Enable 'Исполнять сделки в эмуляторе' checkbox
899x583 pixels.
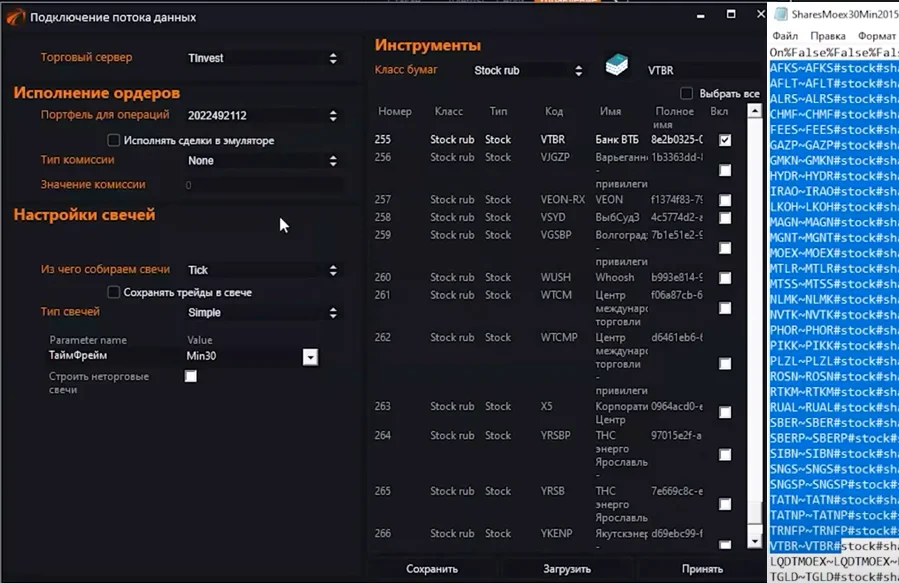pyautogui.click(x=114, y=140)
